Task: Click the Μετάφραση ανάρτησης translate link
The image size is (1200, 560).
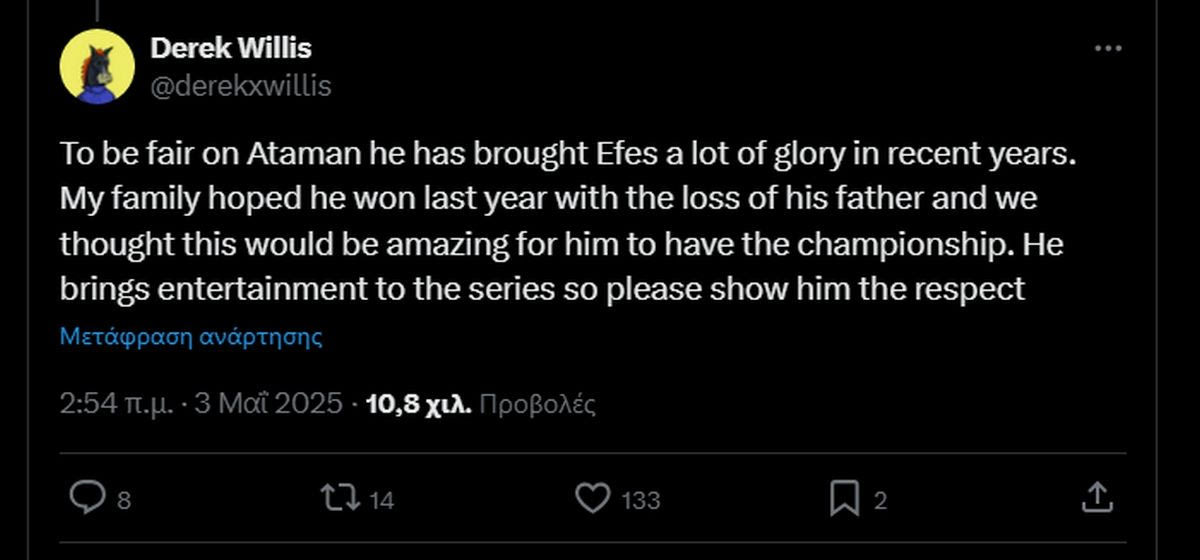Action: point(191,336)
